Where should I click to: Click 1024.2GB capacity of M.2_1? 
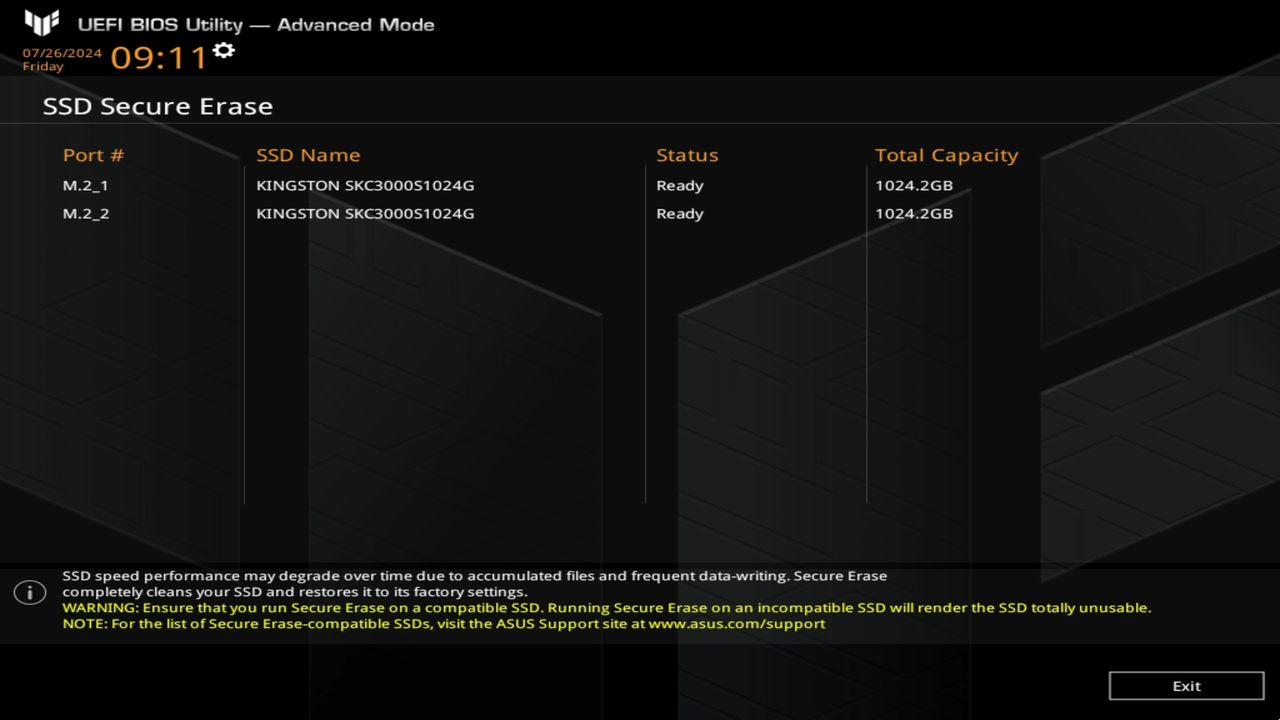point(914,186)
